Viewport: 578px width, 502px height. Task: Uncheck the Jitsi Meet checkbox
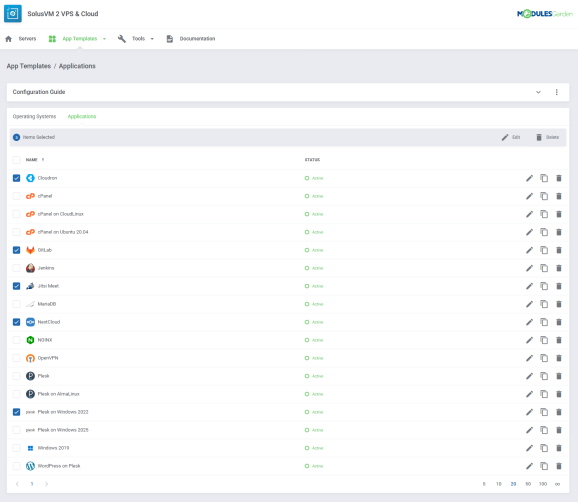coord(17,286)
